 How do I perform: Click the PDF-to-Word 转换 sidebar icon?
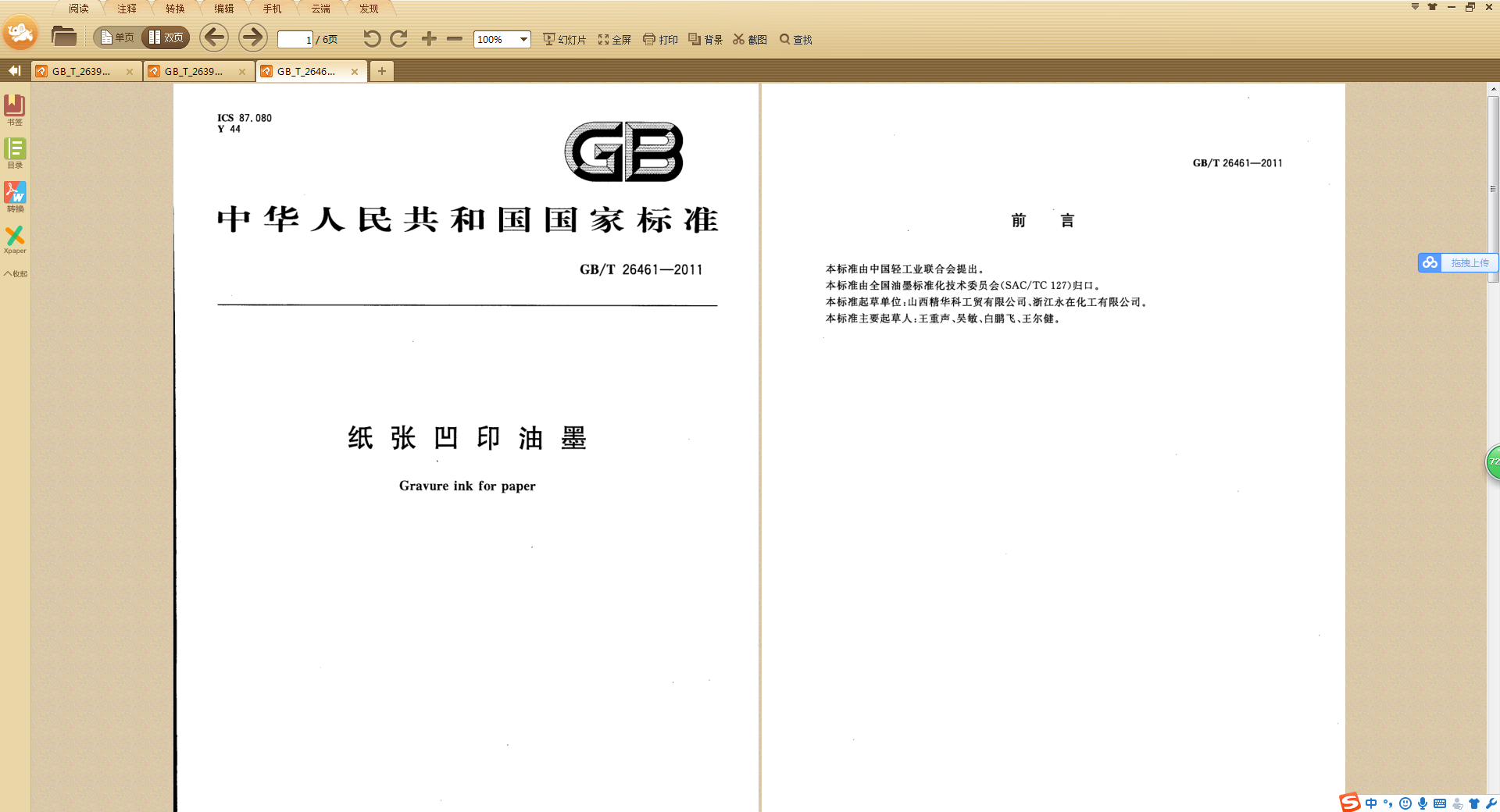15,196
